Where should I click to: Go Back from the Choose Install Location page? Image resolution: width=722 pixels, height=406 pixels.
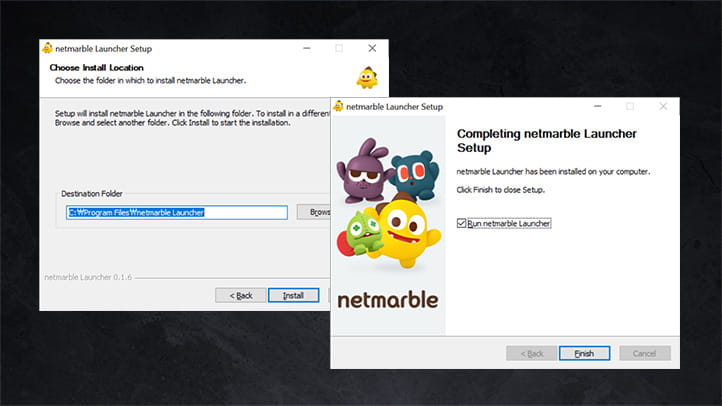click(241, 295)
